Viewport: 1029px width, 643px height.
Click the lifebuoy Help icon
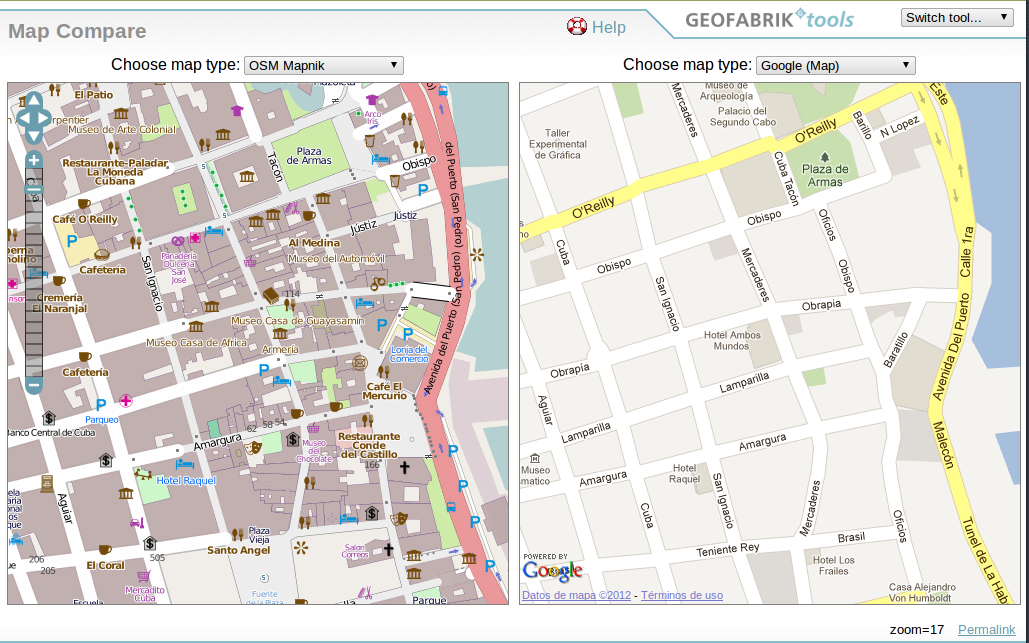click(577, 27)
